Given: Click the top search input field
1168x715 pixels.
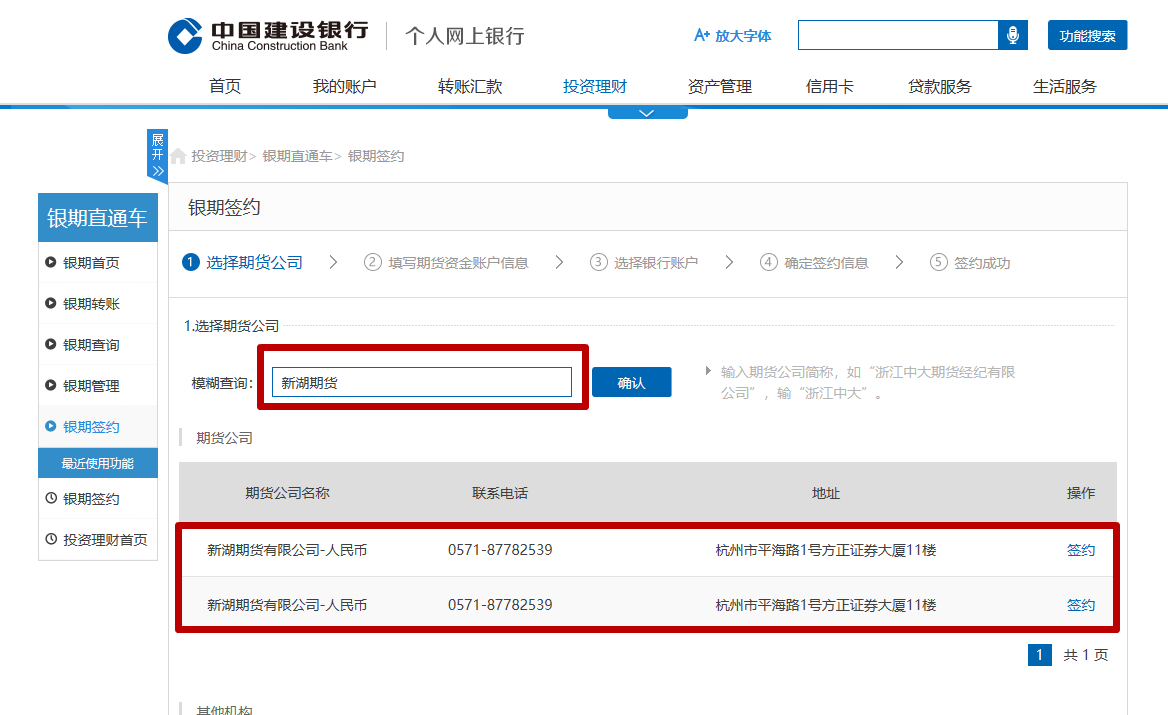Looking at the screenshot, I should pos(898,35).
